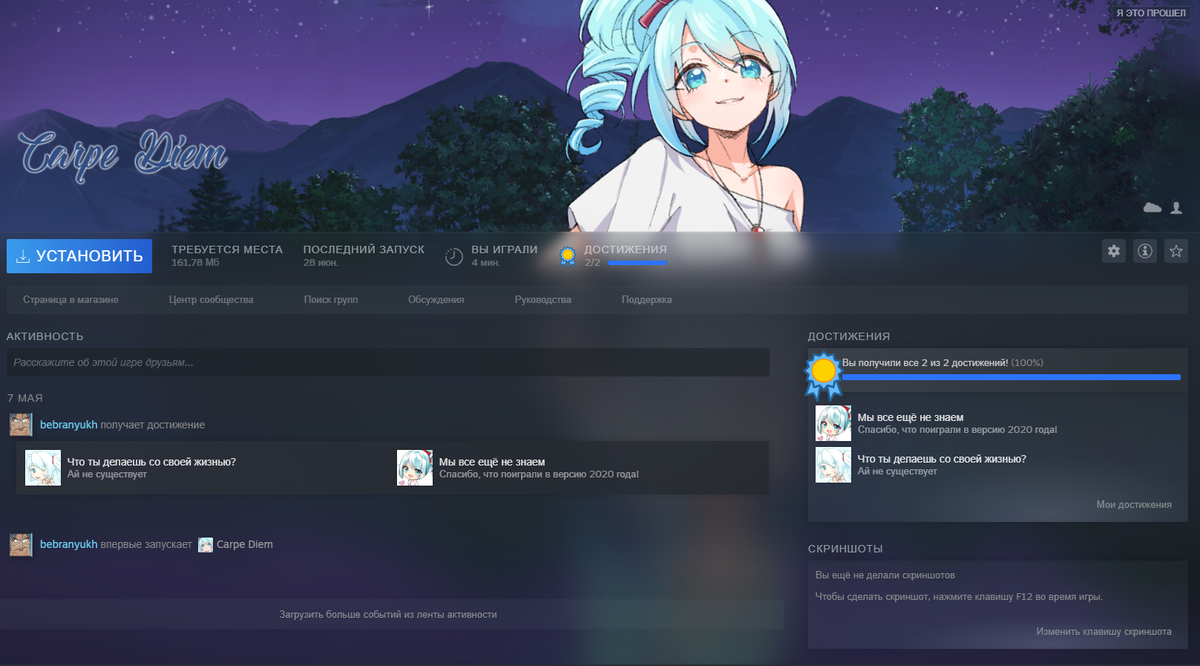Click Изменить клавишу скриншота

point(1104,631)
